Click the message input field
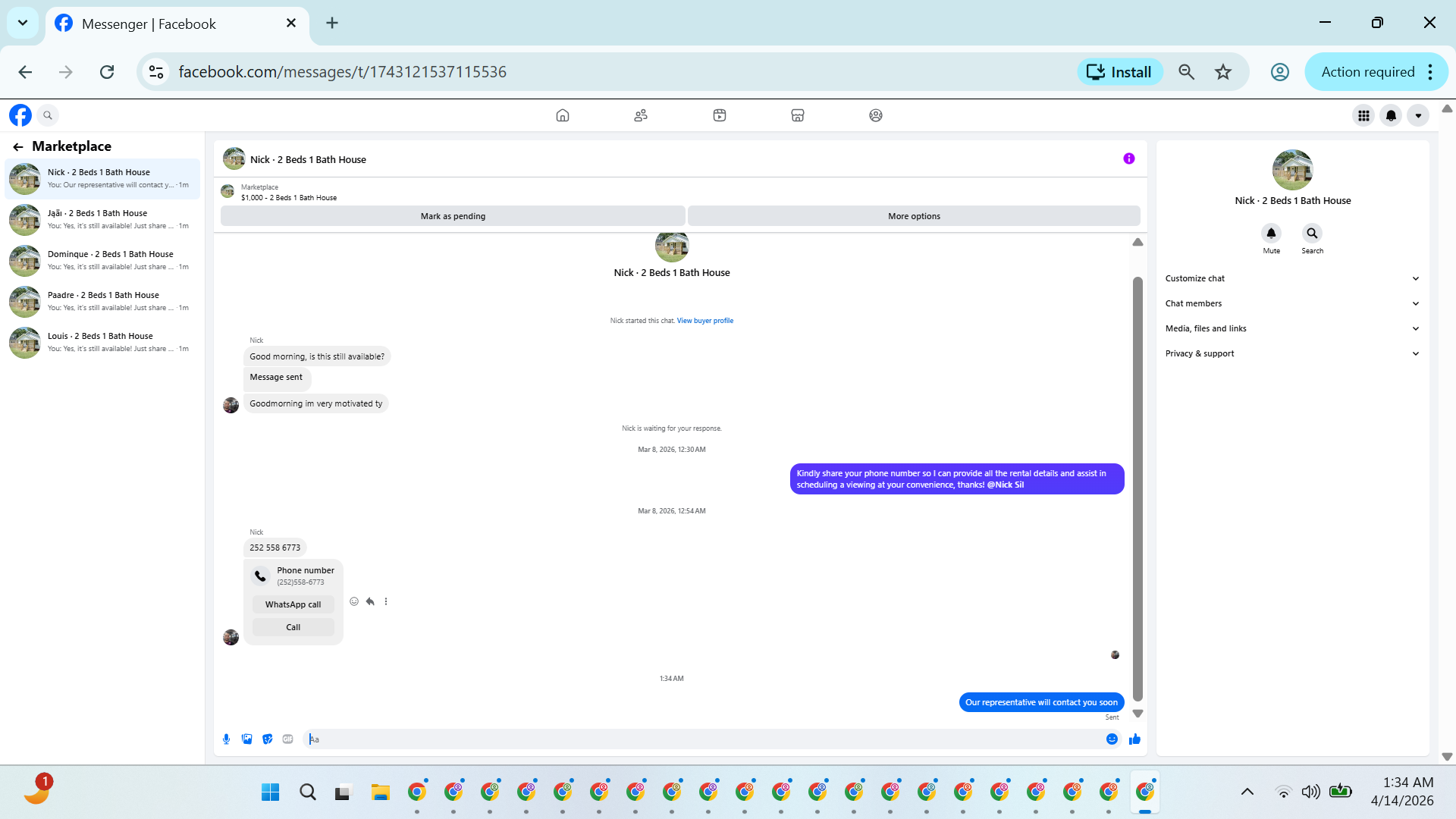 point(705,739)
